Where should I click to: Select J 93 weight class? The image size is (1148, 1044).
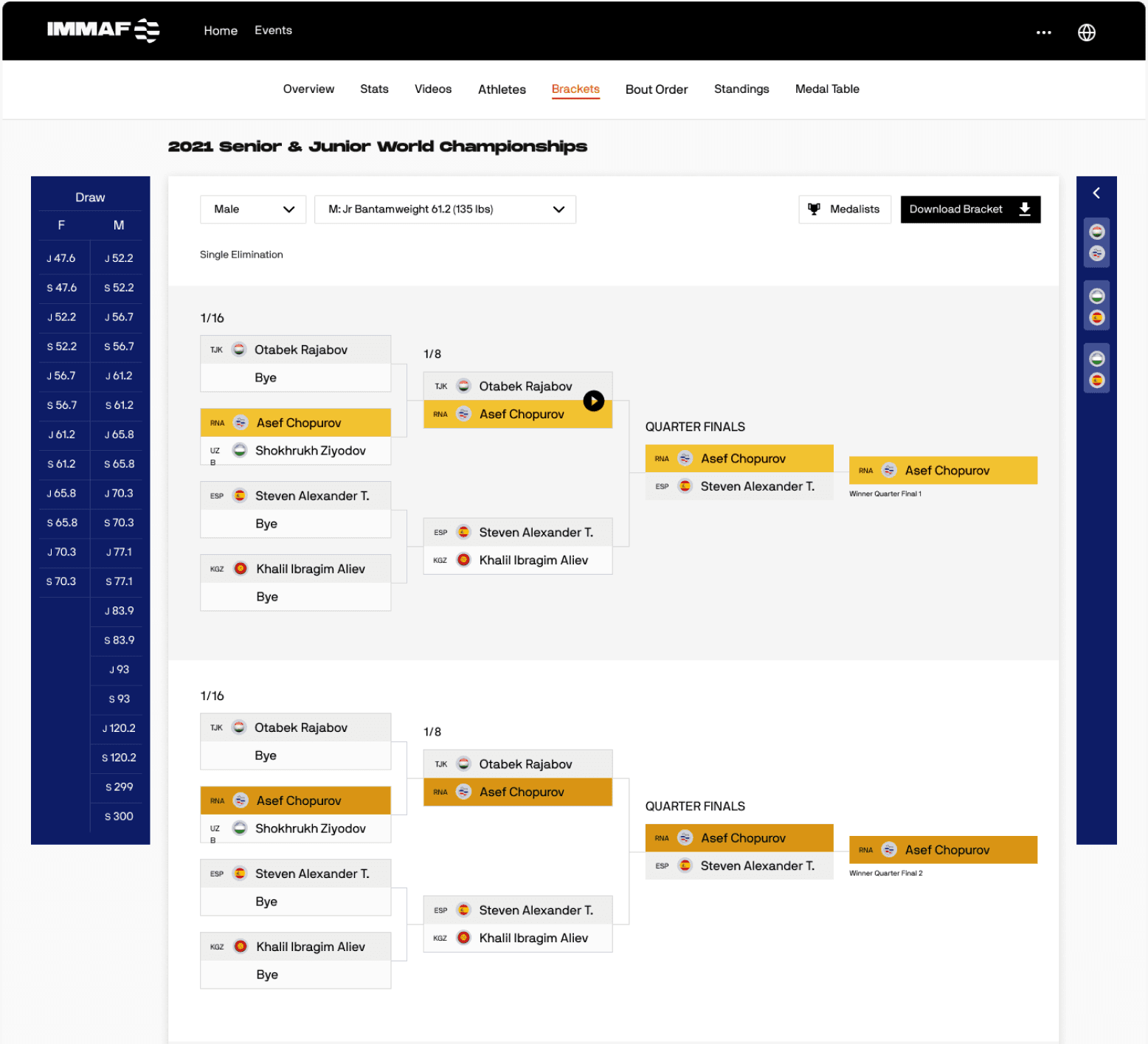[x=119, y=669]
